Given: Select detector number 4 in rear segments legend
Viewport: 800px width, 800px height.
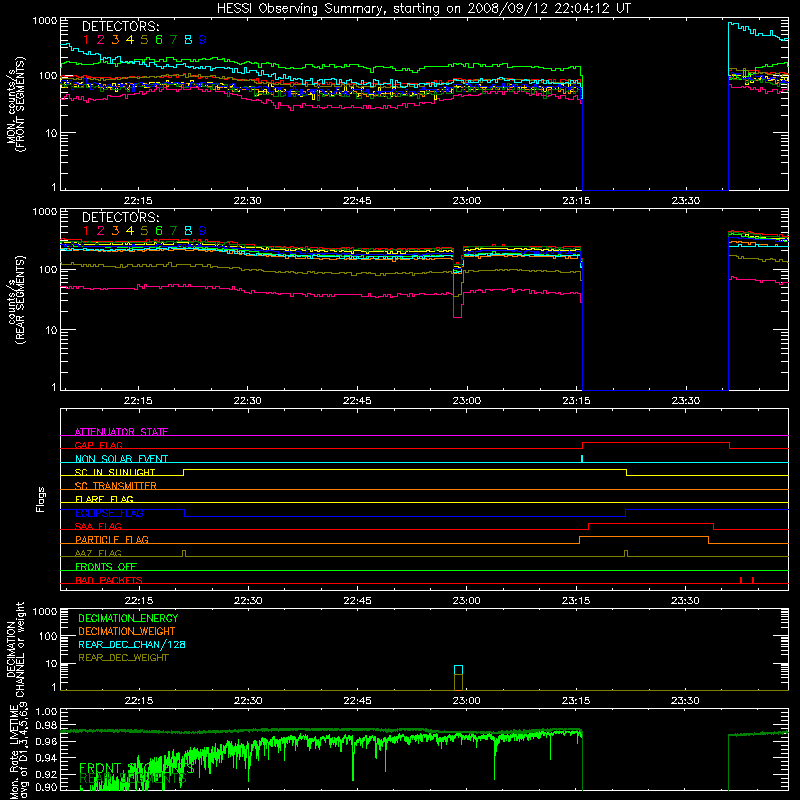Looking at the screenshot, I should click(130, 231).
